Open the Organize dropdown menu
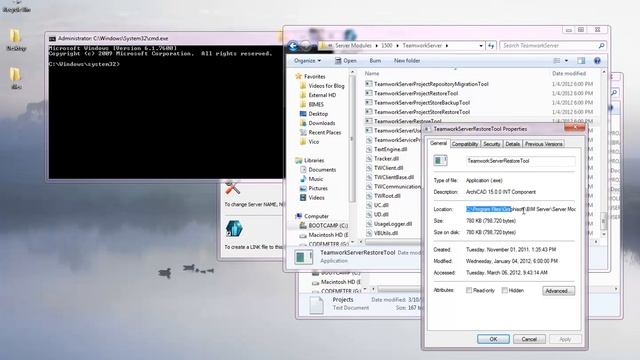This screenshot has height=360, width=640. pos(307,60)
